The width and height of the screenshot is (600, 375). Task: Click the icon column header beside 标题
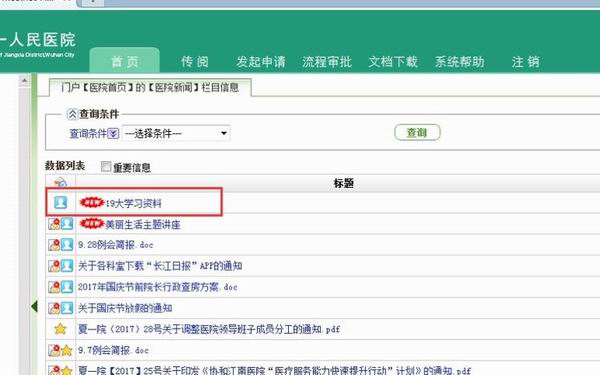[x=60, y=183]
